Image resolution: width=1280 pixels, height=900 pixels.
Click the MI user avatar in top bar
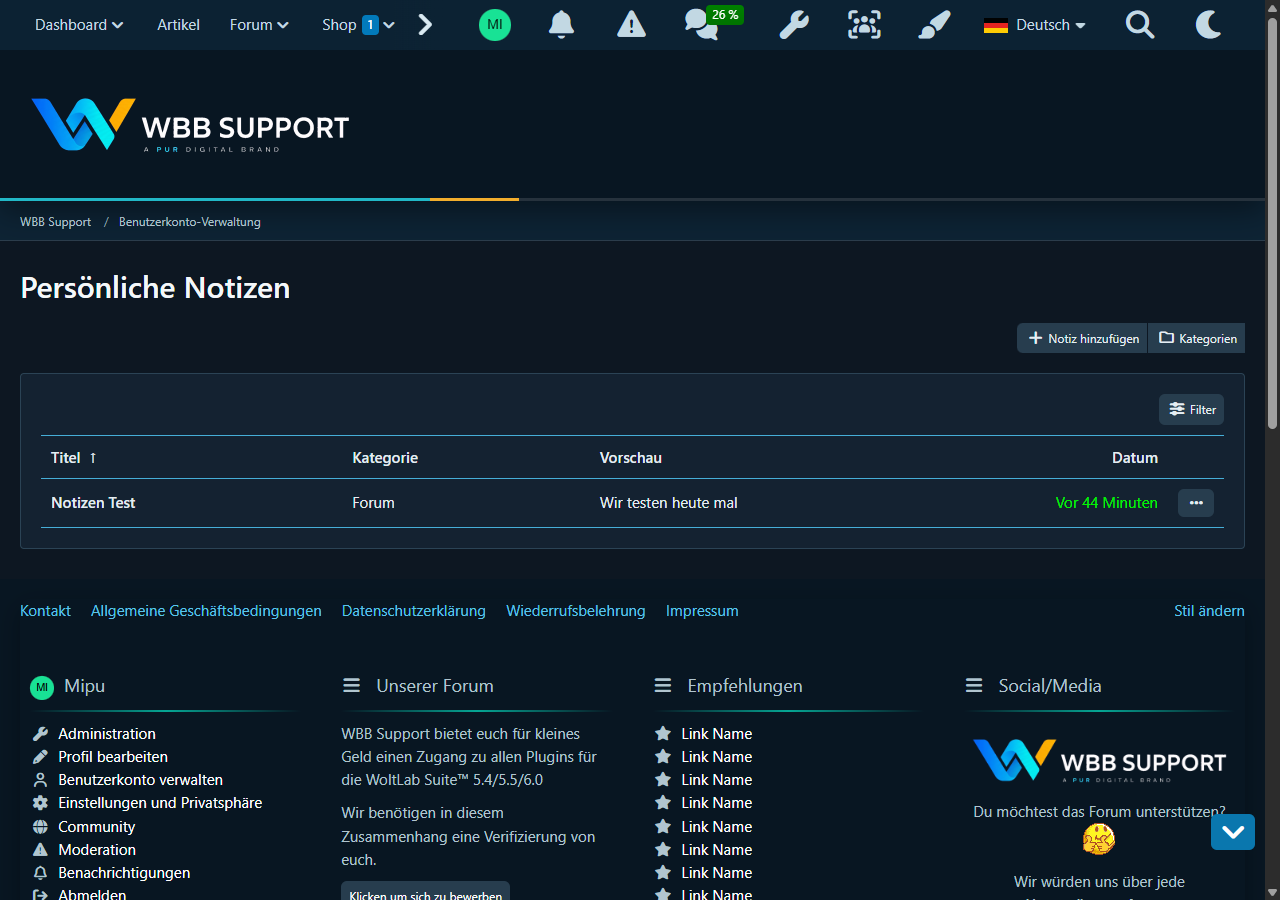pyautogui.click(x=495, y=25)
